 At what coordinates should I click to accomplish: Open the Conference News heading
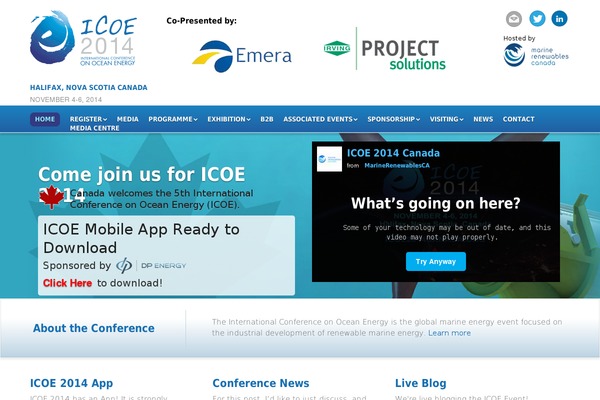(x=261, y=383)
